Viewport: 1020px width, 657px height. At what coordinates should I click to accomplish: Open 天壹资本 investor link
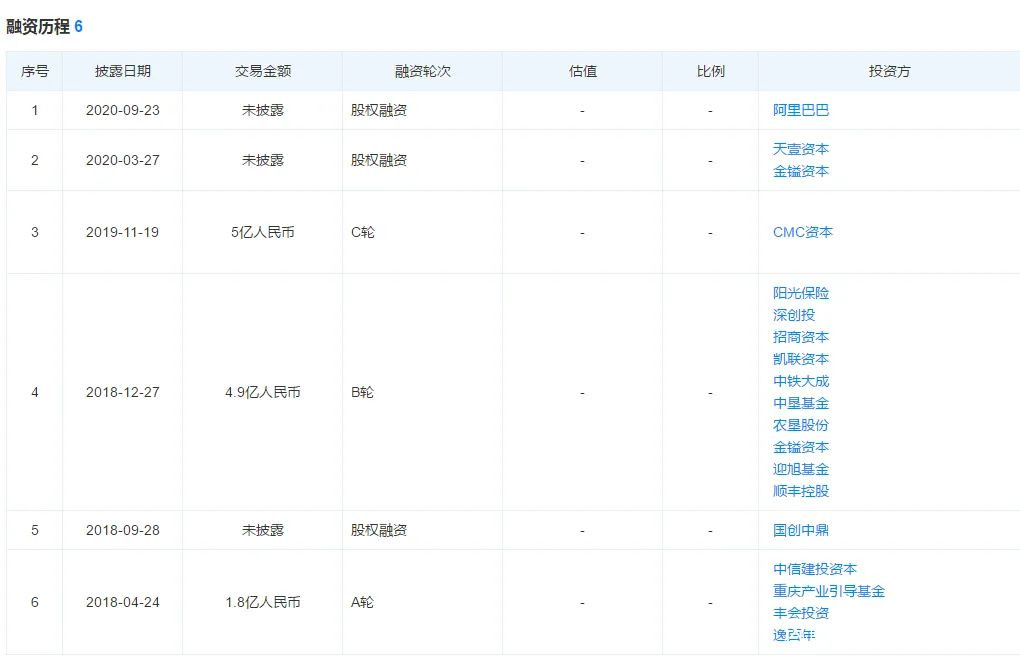pyautogui.click(x=801, y=149)
